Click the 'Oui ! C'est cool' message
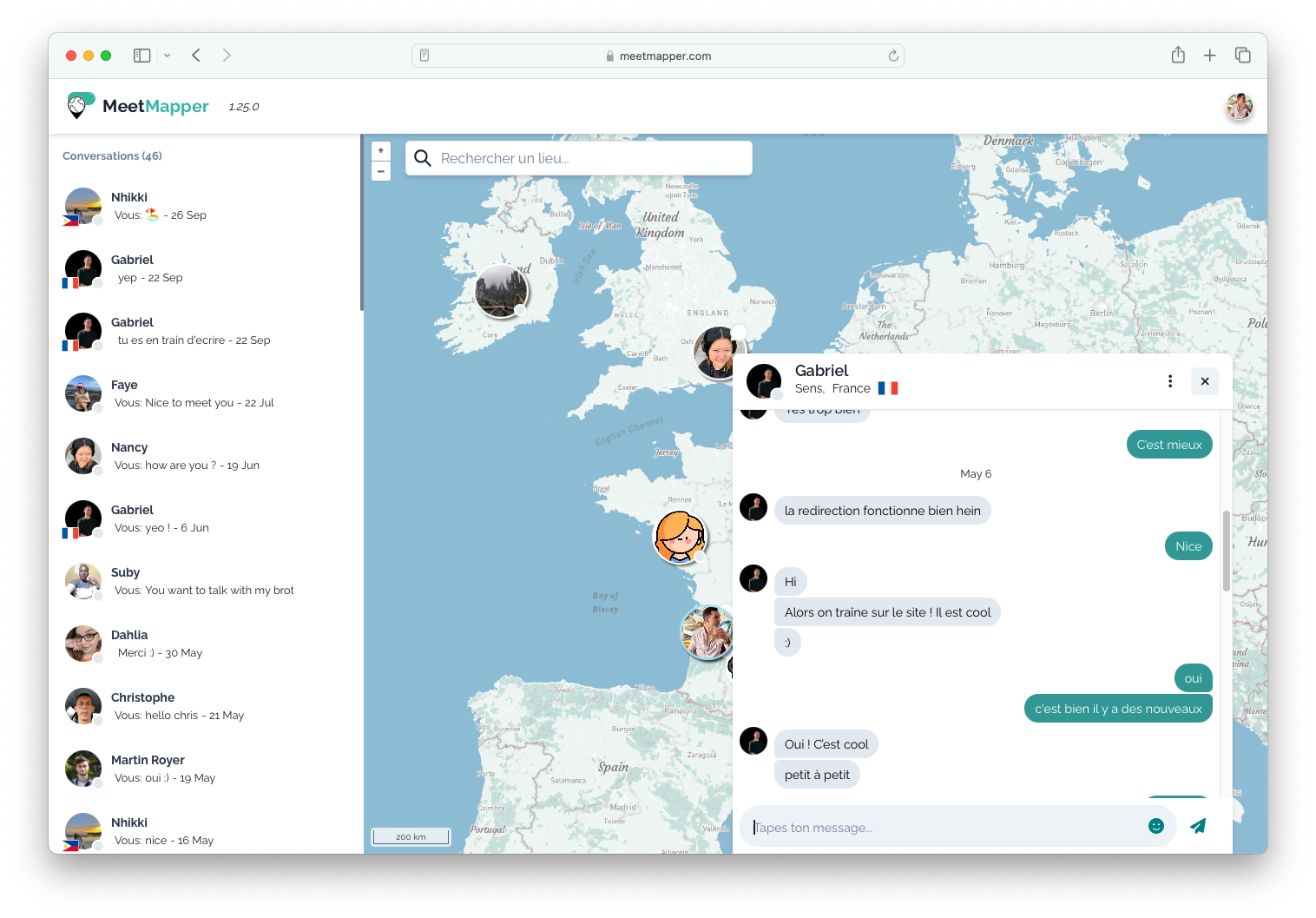The image size is (1316, 918). tap(826, 744)
